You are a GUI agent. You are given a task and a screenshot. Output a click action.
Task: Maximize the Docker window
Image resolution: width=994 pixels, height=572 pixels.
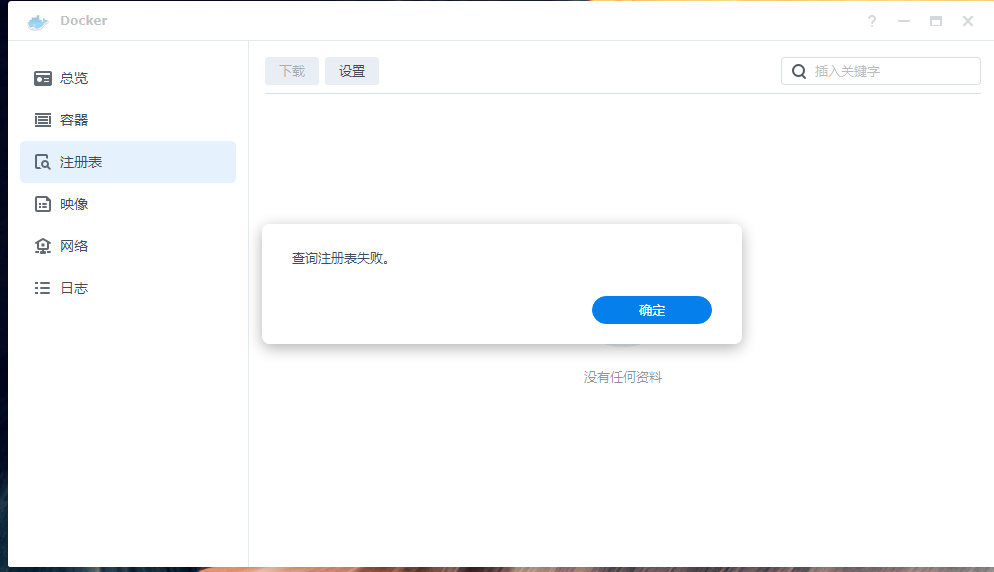tap(936, 21)
